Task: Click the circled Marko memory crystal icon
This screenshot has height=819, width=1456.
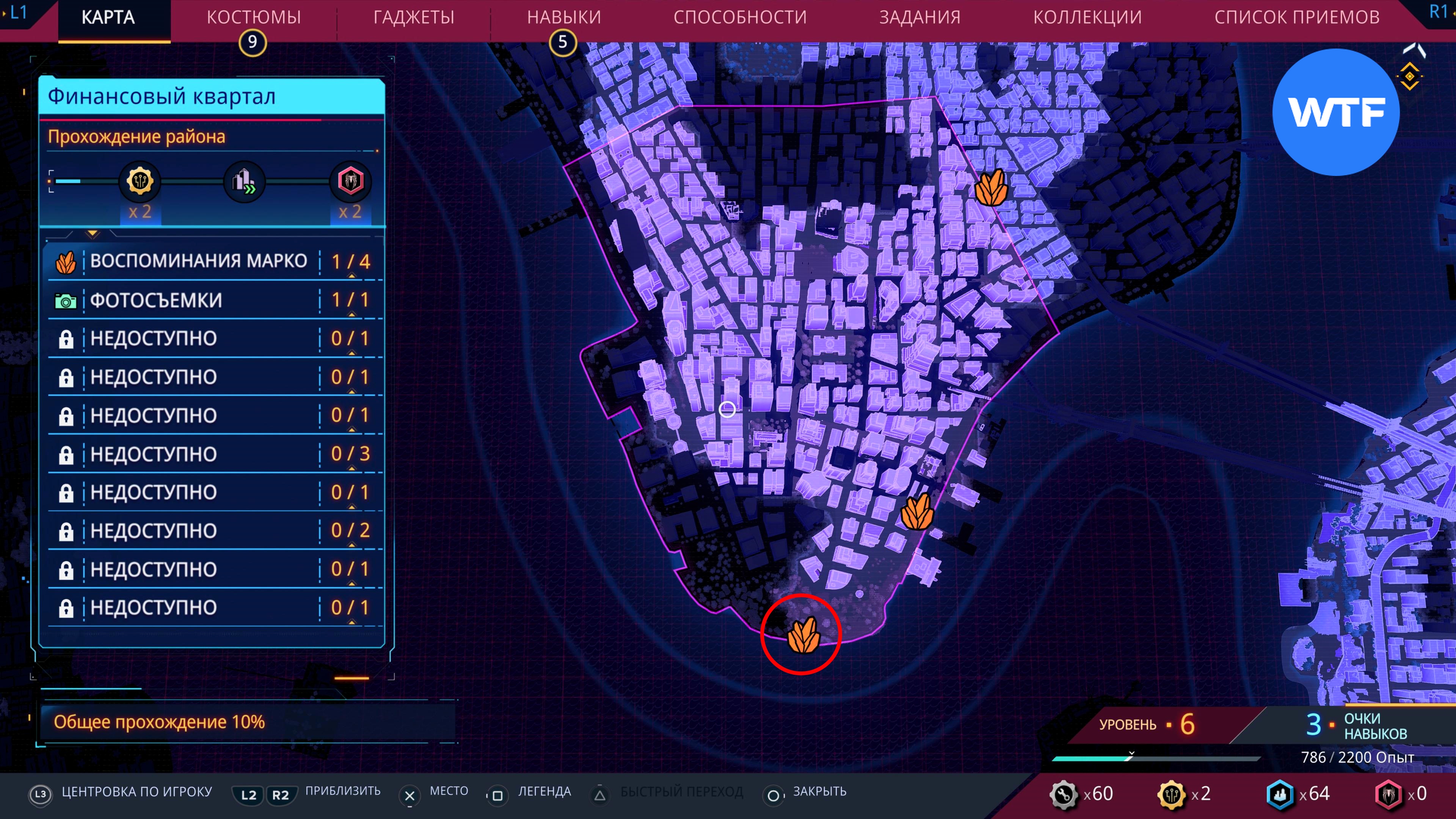Action: click(803, 635)
